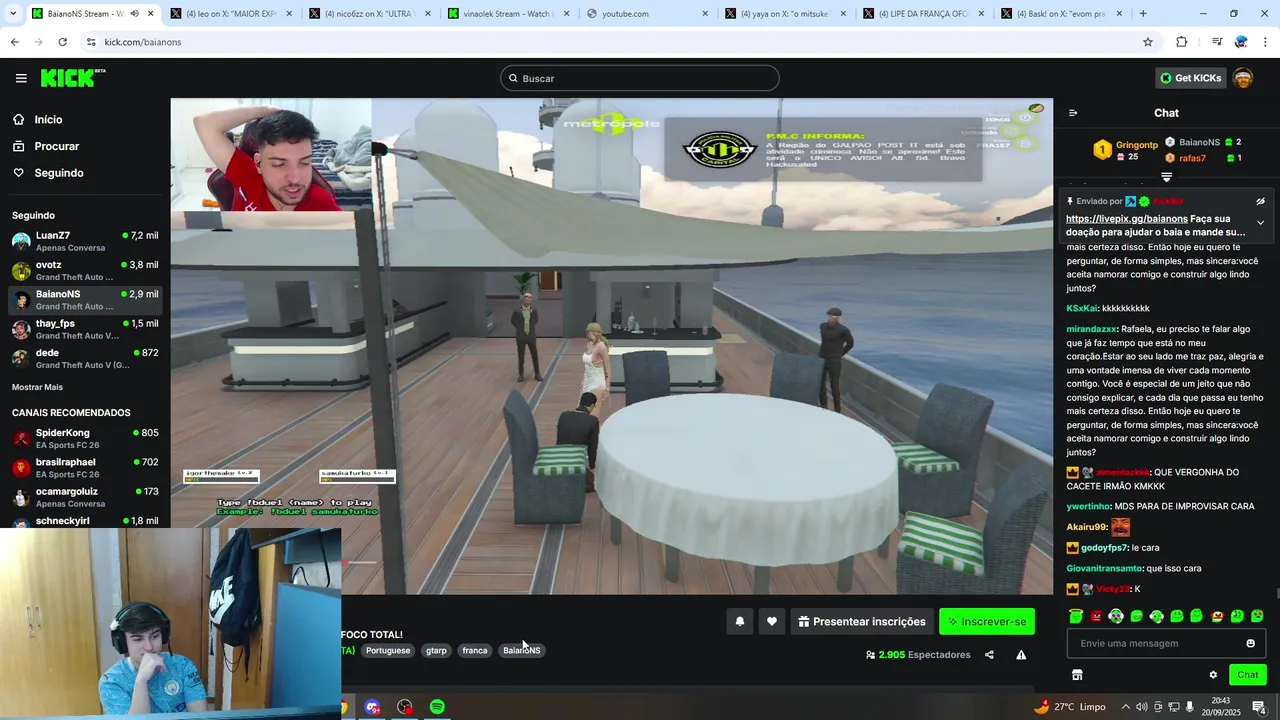
Task: Open the Windows notification center
Action: click(x=1259, y=707)
